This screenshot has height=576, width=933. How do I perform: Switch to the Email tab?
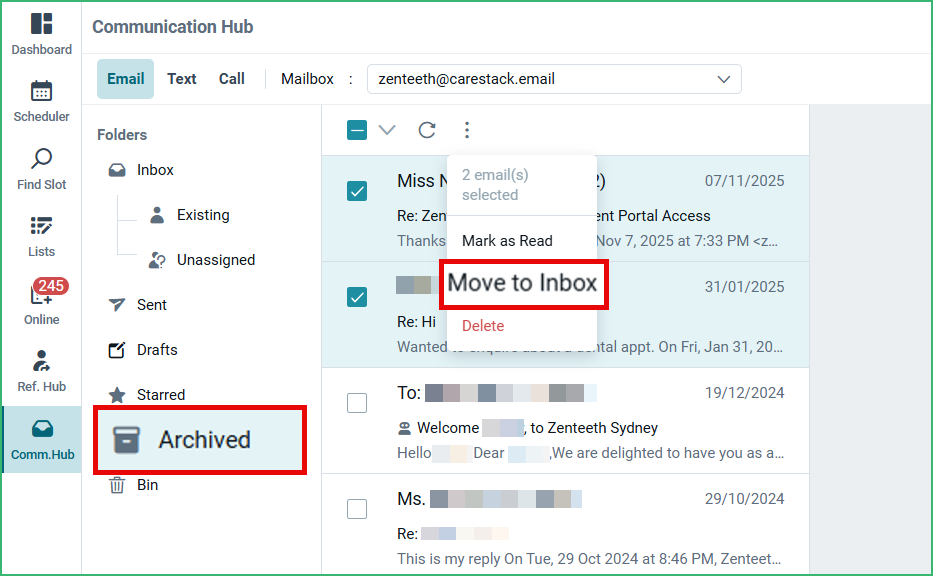126,79
